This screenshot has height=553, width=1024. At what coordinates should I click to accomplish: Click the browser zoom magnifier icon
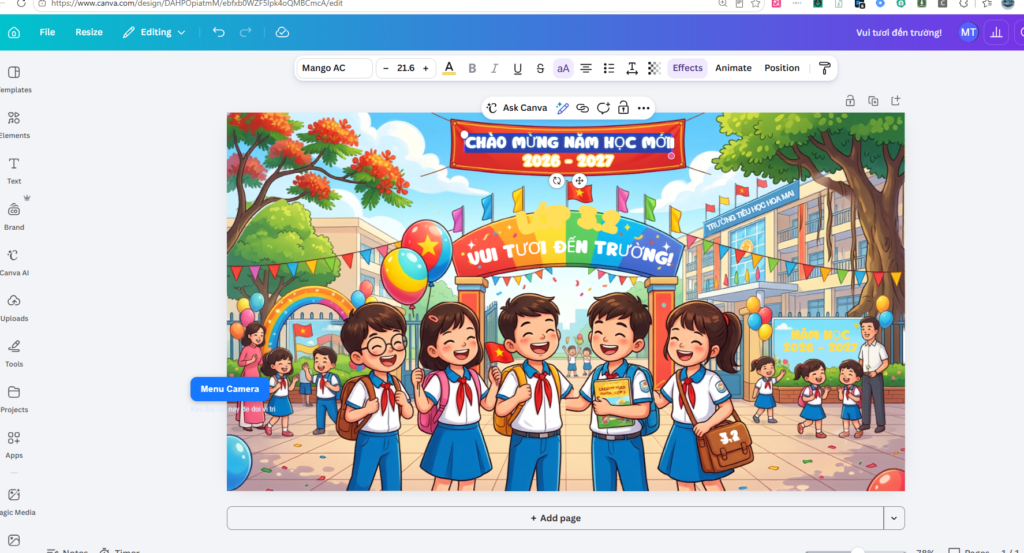722,3
